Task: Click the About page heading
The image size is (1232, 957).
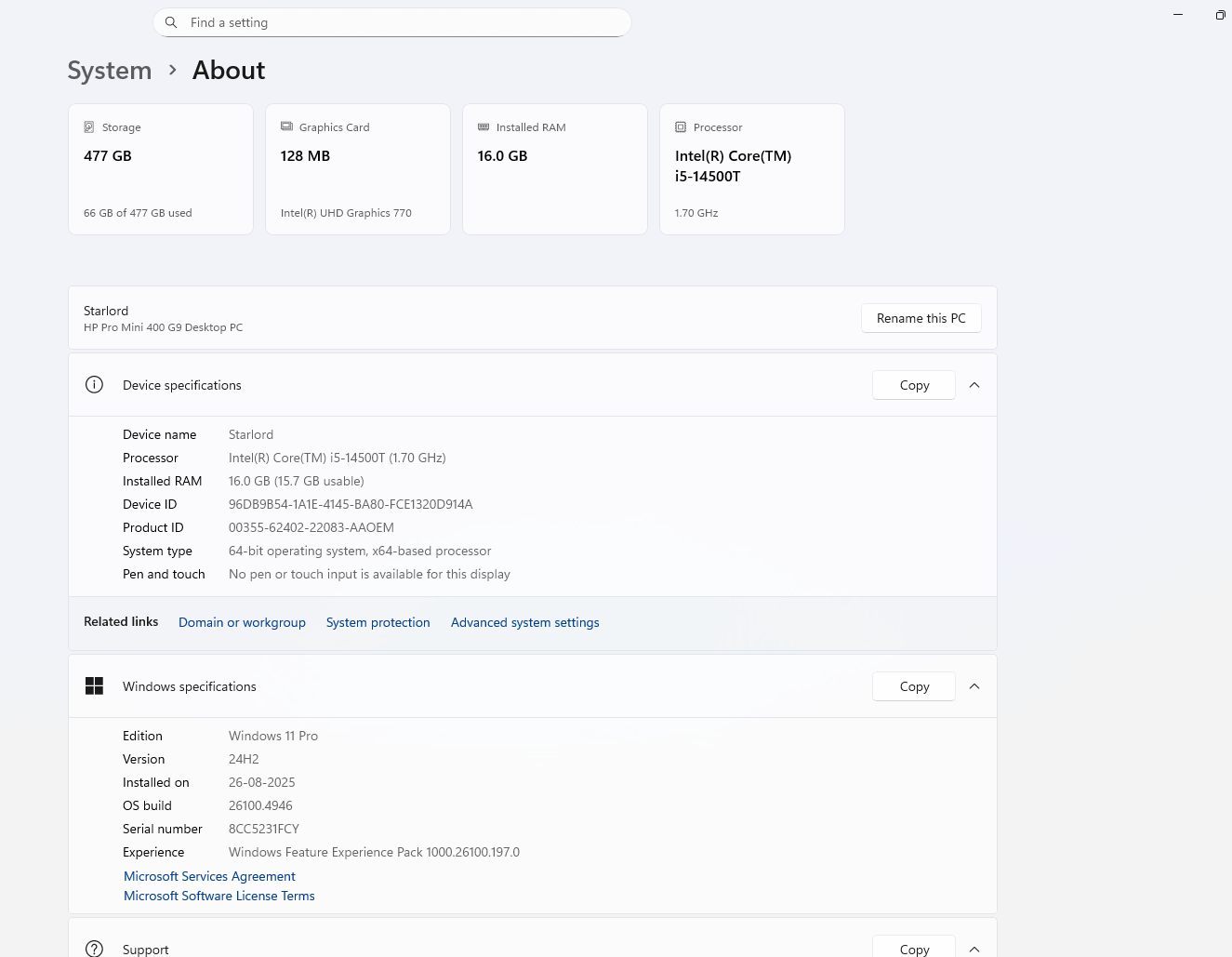Action: [229, 71]
